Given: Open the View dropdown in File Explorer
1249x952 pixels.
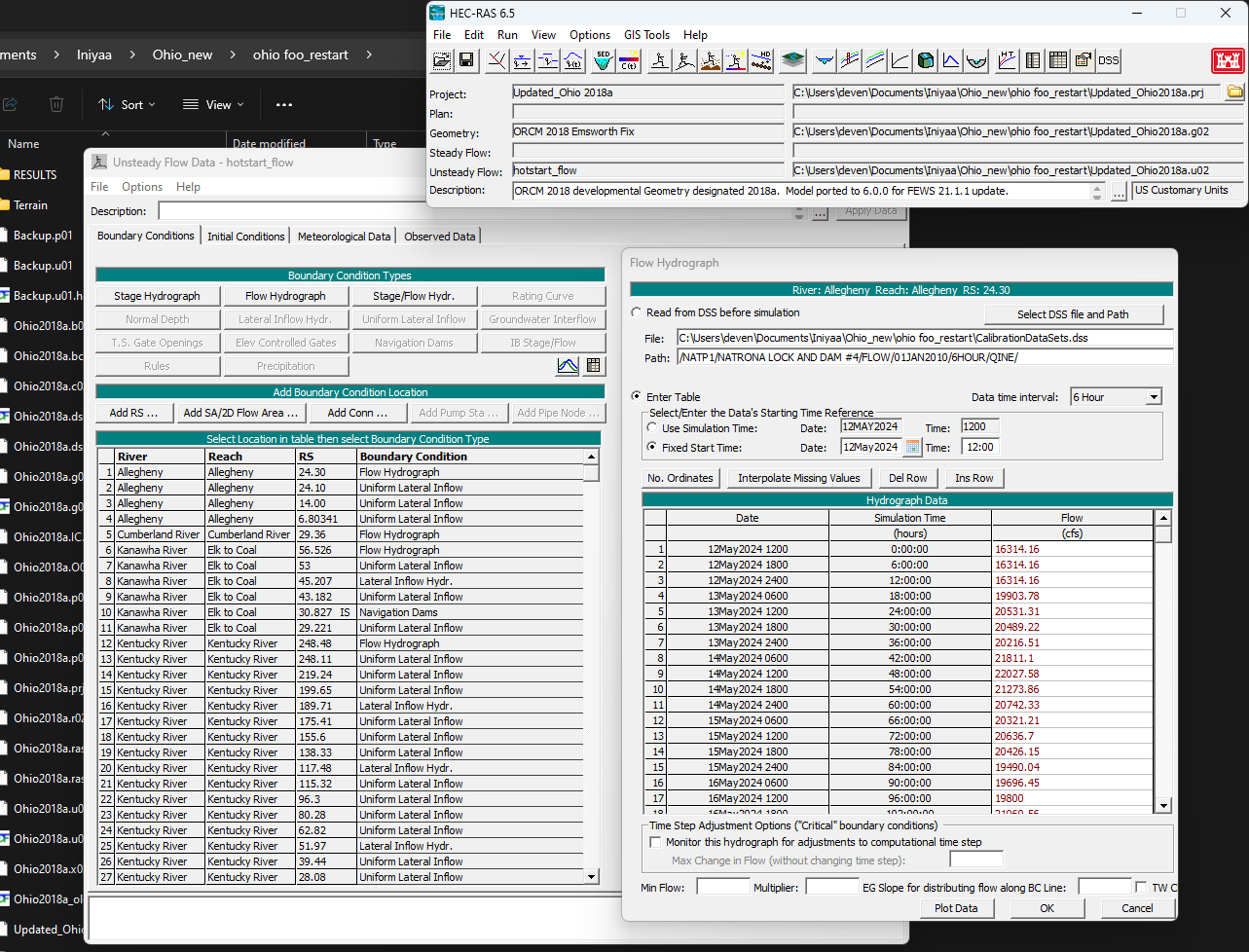Looking at the screenshot, I should (214, 104).
